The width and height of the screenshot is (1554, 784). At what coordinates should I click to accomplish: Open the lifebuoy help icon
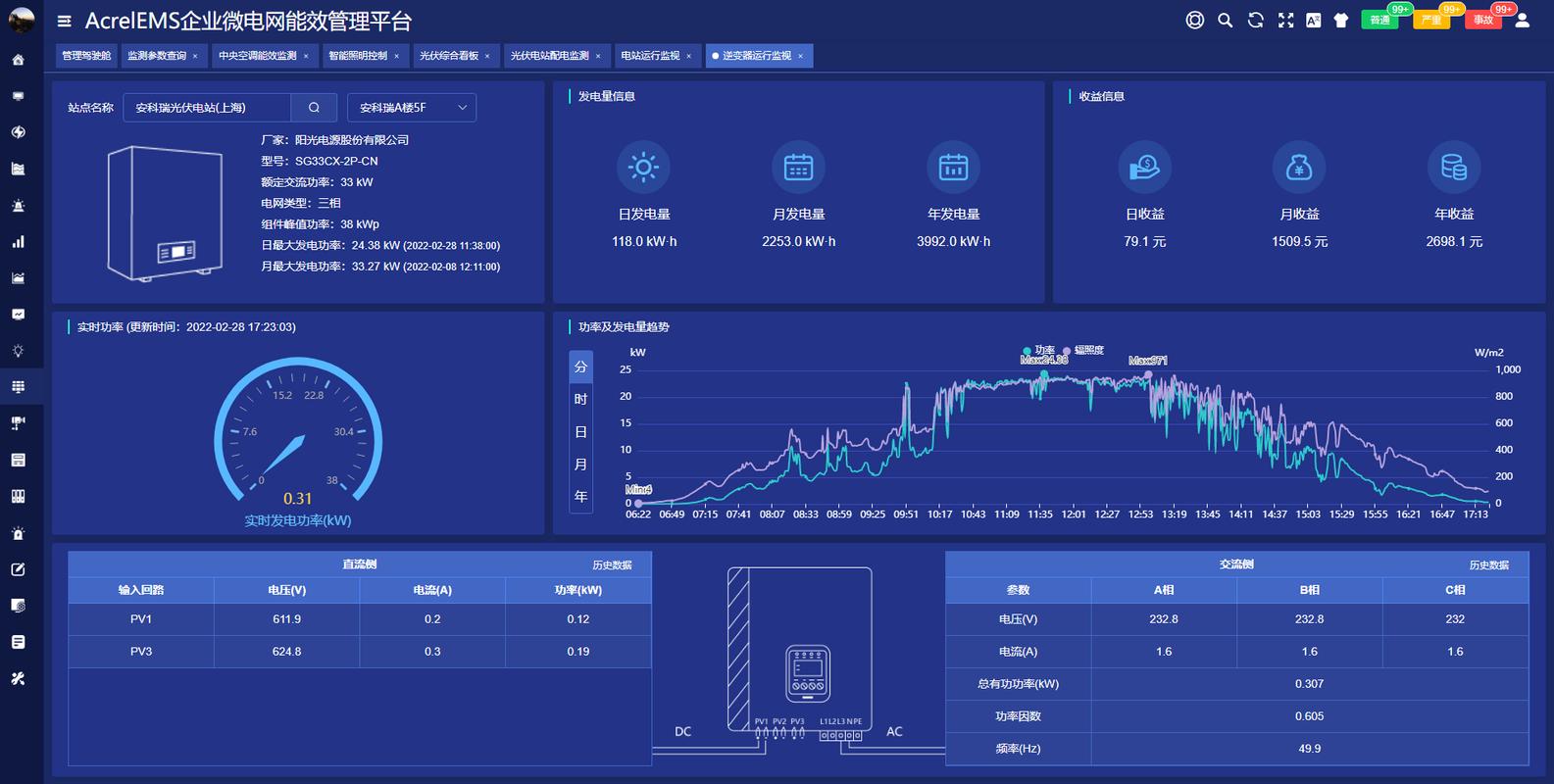coord(1194,21)
